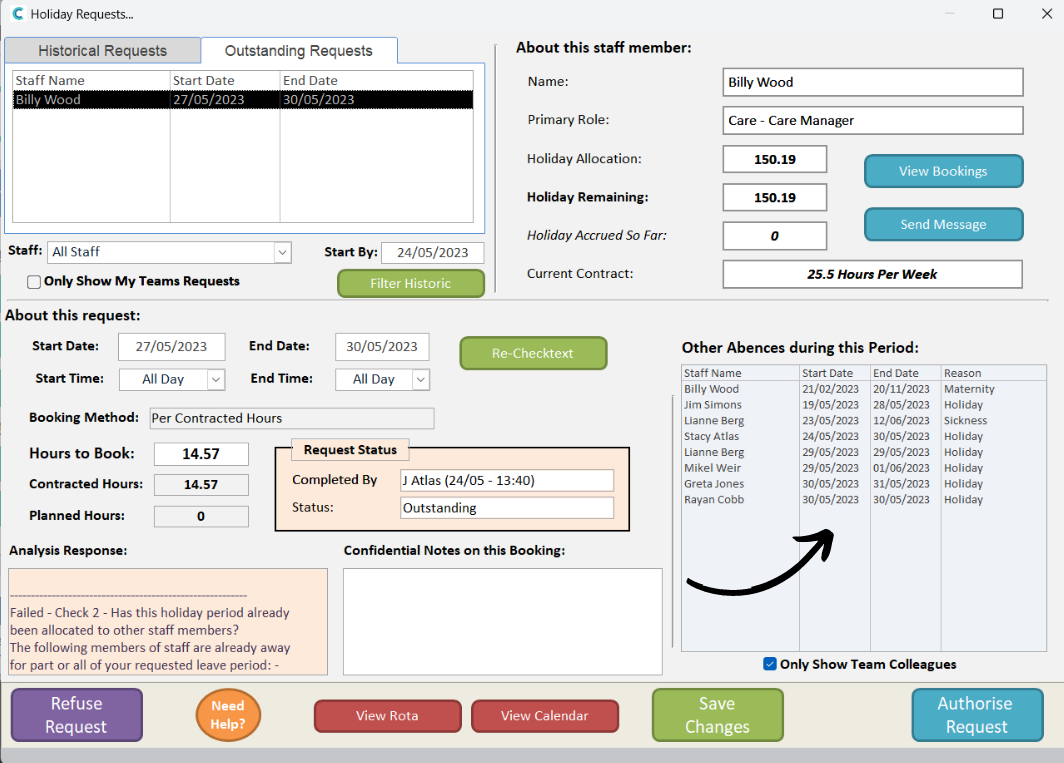
Task: Send Message to the staff member
Action: 943,225
